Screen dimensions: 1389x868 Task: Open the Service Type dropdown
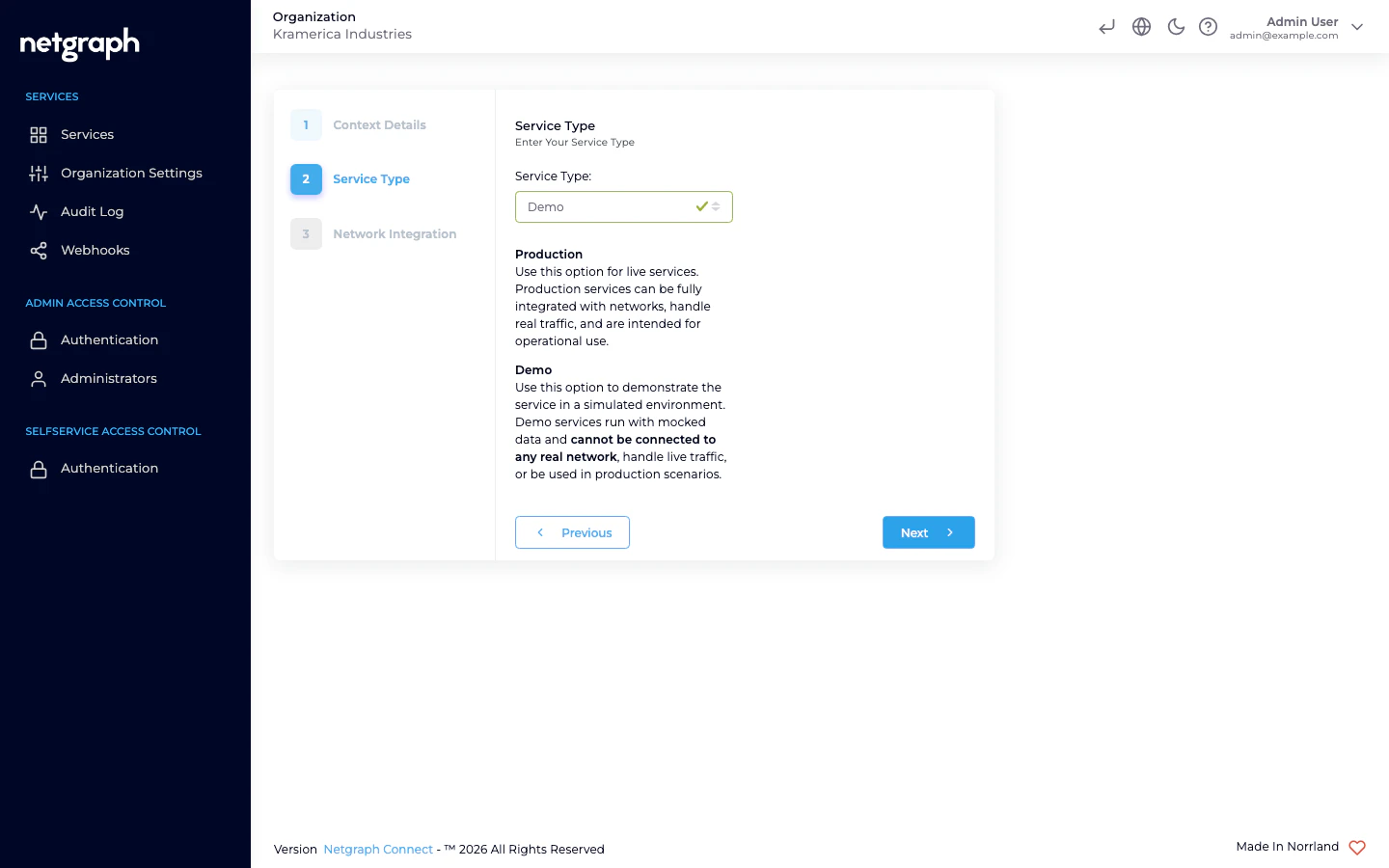(x=623, y=206)
